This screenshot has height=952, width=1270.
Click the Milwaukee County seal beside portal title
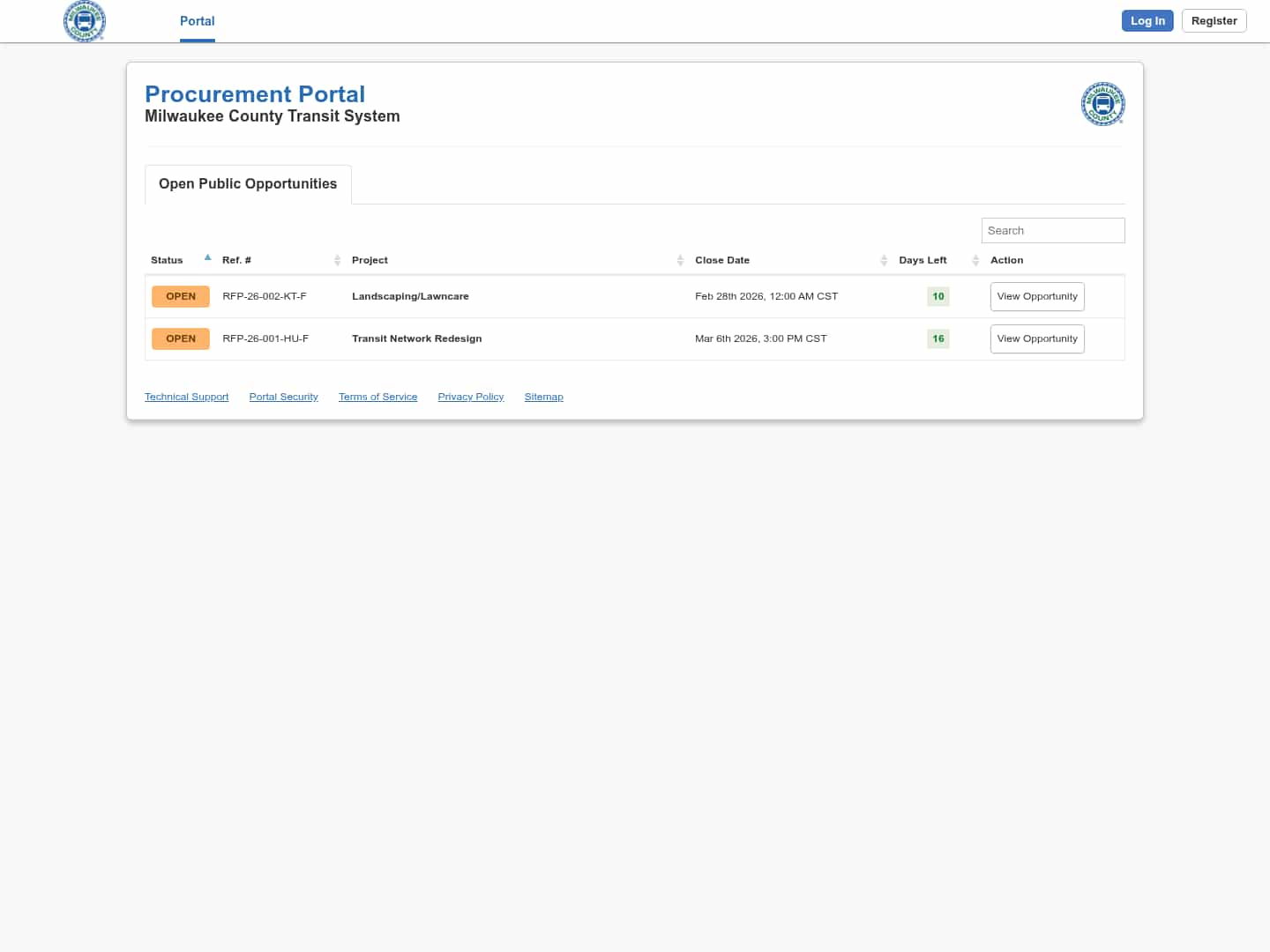click(1102, 104)
